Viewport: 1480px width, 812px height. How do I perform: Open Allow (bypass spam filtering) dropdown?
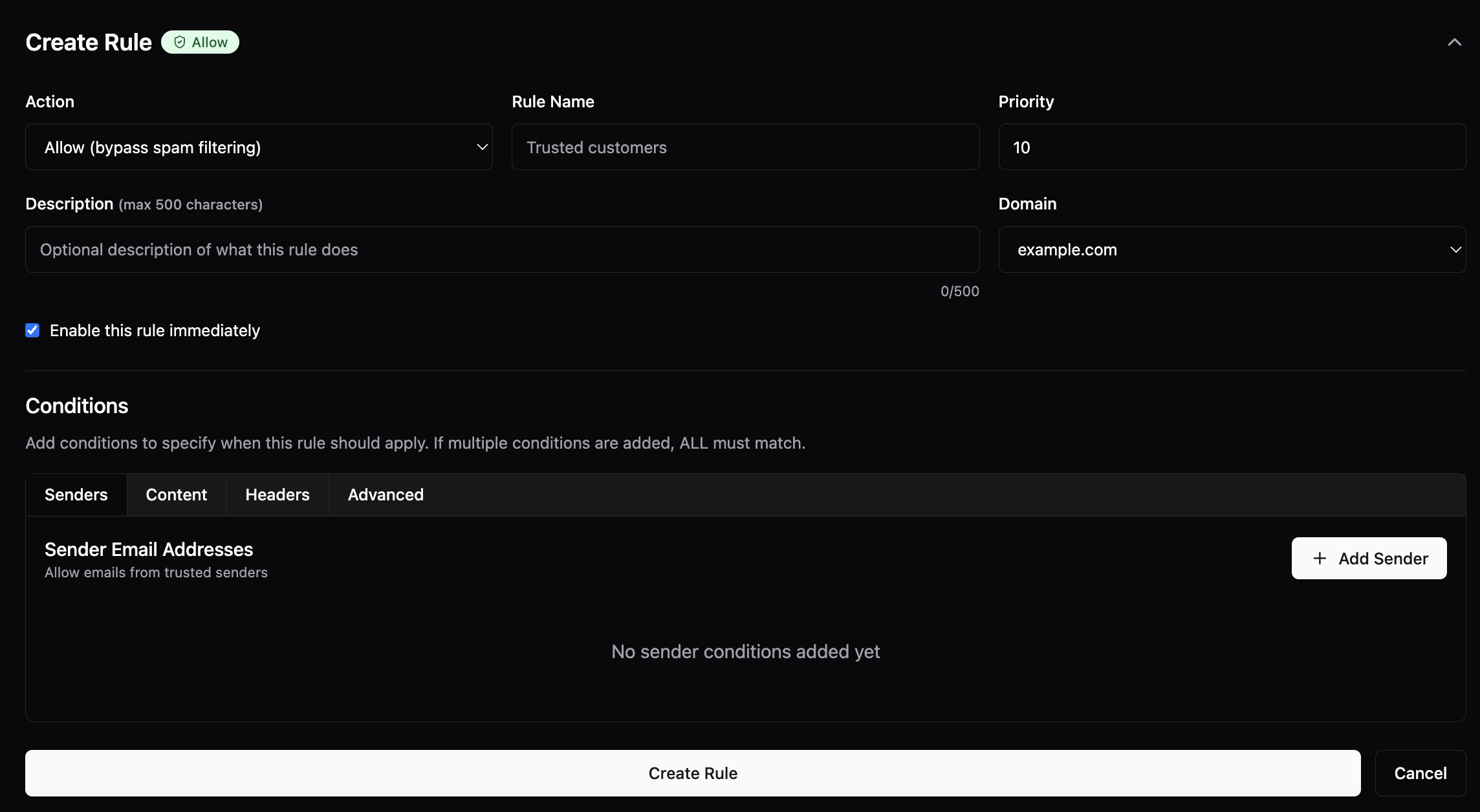pyautogui.click(x=259, y=147)
